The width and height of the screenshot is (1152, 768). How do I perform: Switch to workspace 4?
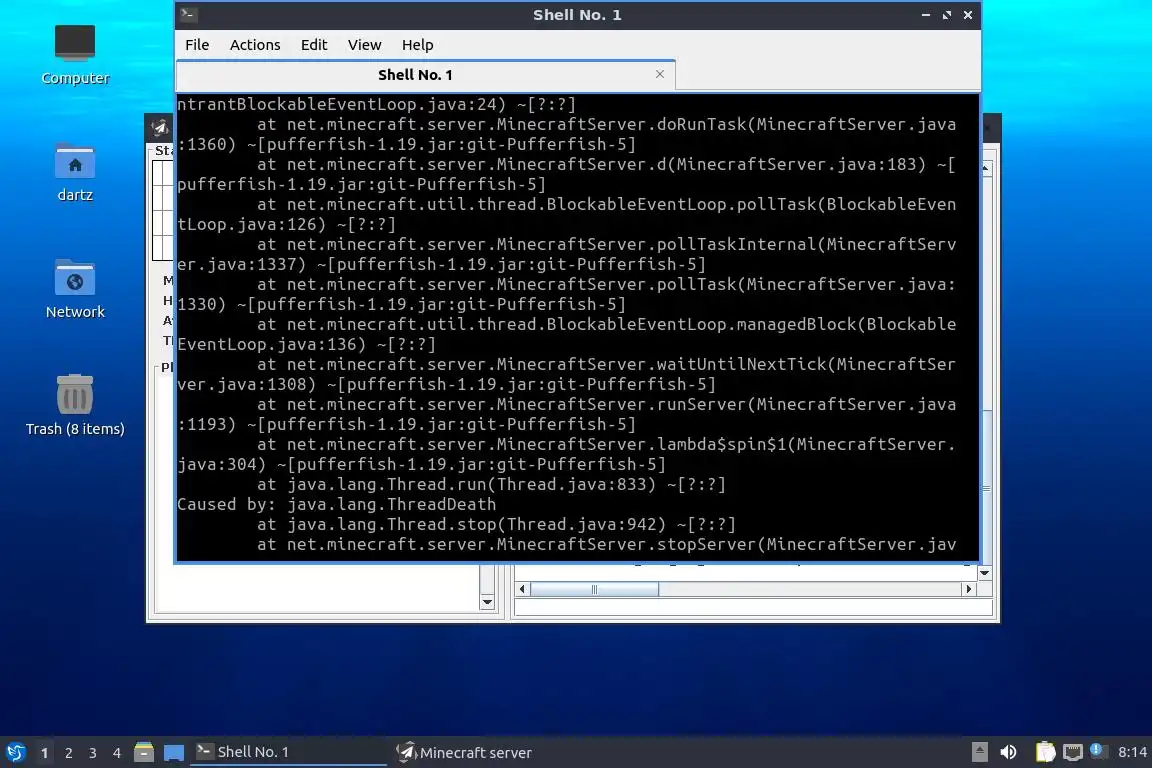(117, 753)
